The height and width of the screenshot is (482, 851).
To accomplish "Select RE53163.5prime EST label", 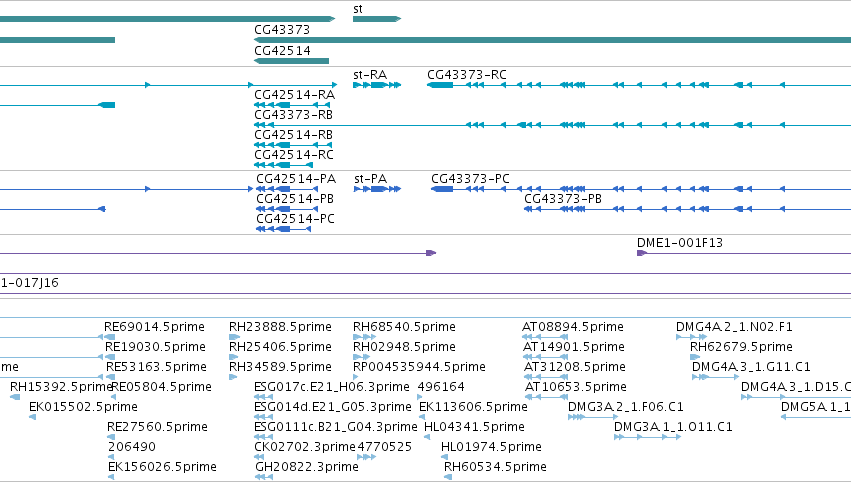I will click(x=156, y=367).
